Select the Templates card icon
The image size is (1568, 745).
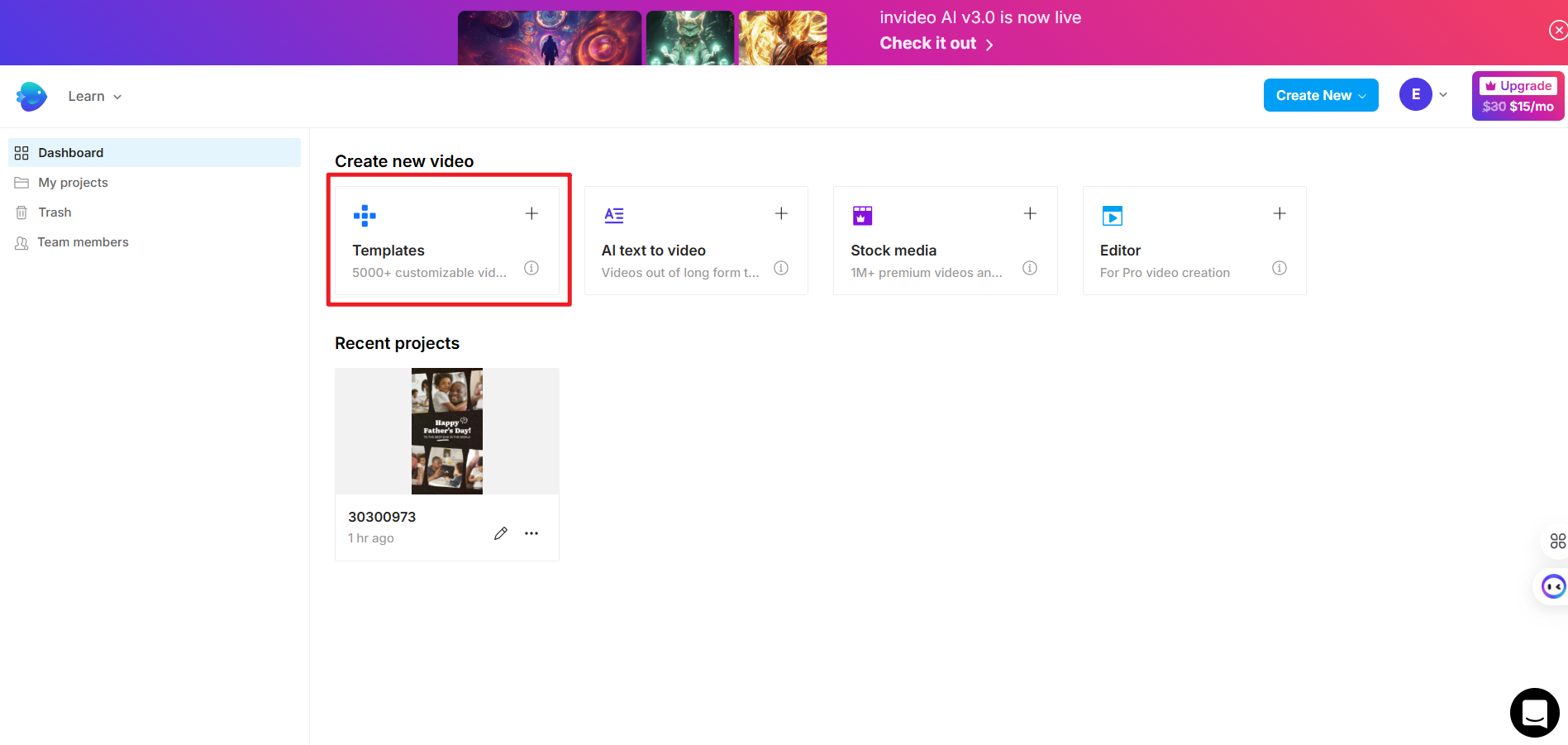pyautogui.click(x=365, y=215)
